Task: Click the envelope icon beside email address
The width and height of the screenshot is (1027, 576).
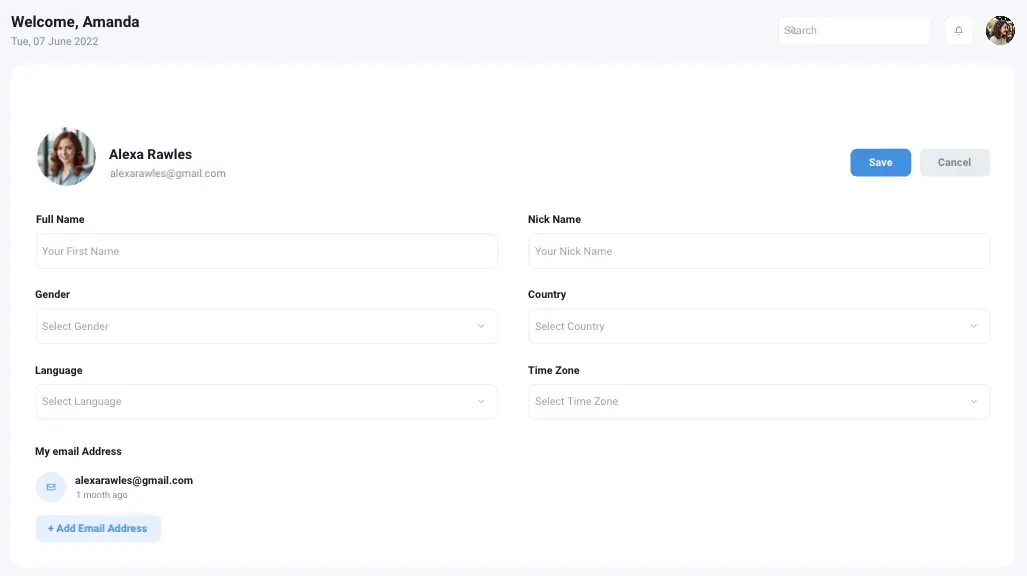Action: tap(51, 487)
